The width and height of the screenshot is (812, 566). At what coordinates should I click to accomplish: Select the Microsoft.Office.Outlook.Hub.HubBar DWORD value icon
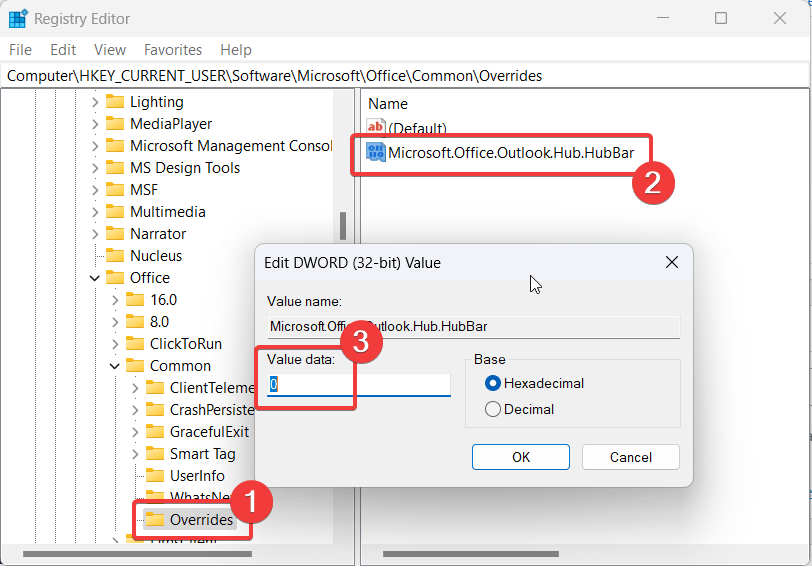click(376, 153)
